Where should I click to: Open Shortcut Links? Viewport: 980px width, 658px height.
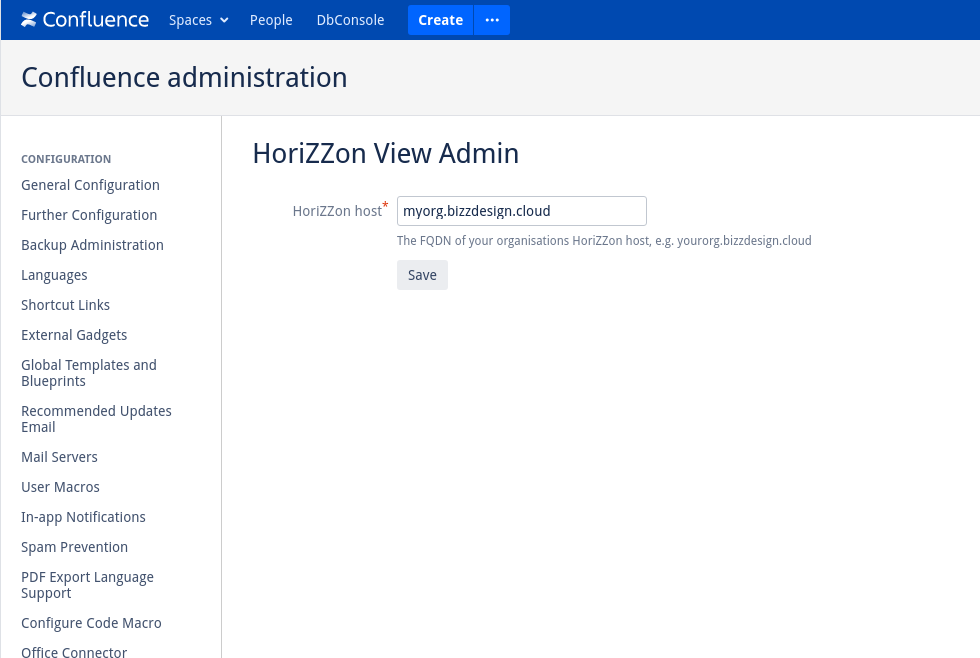[66, 305]
